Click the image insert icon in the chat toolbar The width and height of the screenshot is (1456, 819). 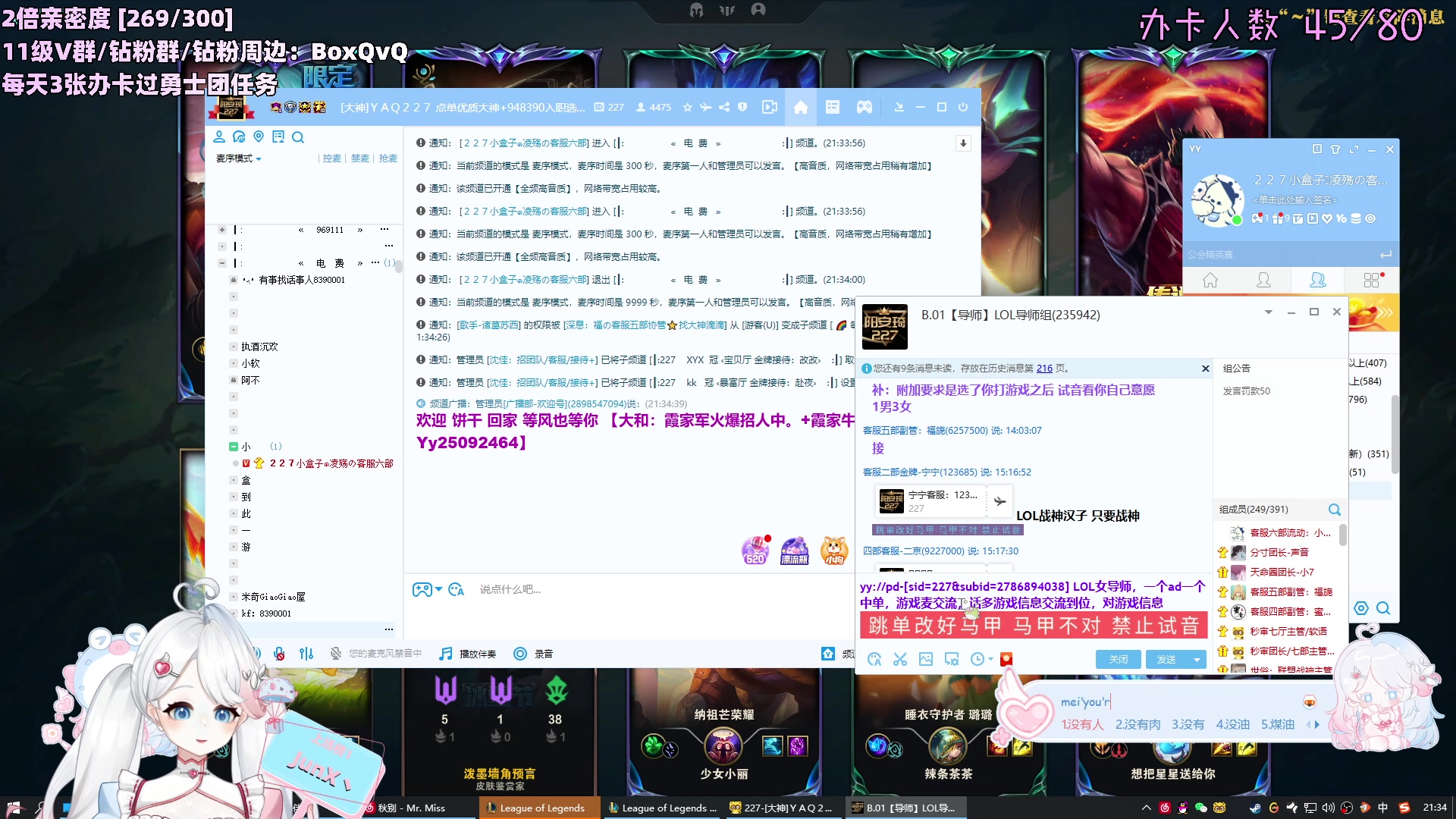926,659
